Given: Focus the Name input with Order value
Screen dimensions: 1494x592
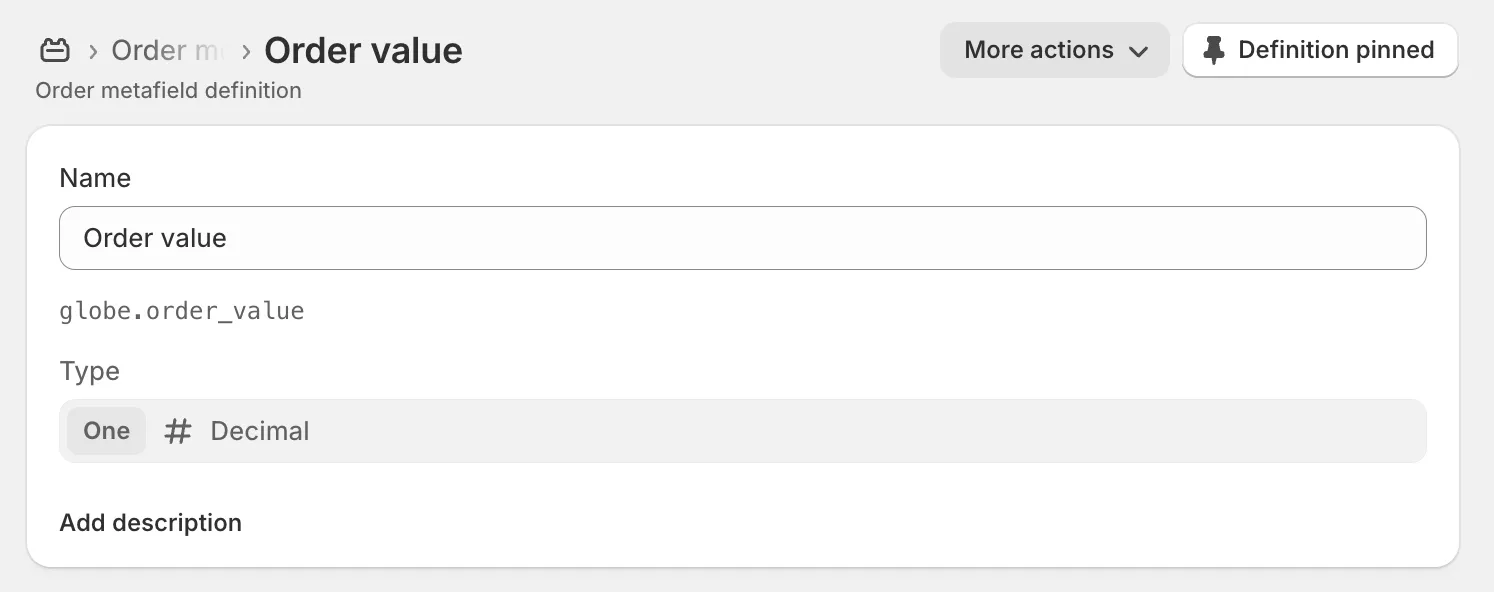Looking at the screenshot, I should 742,238.
